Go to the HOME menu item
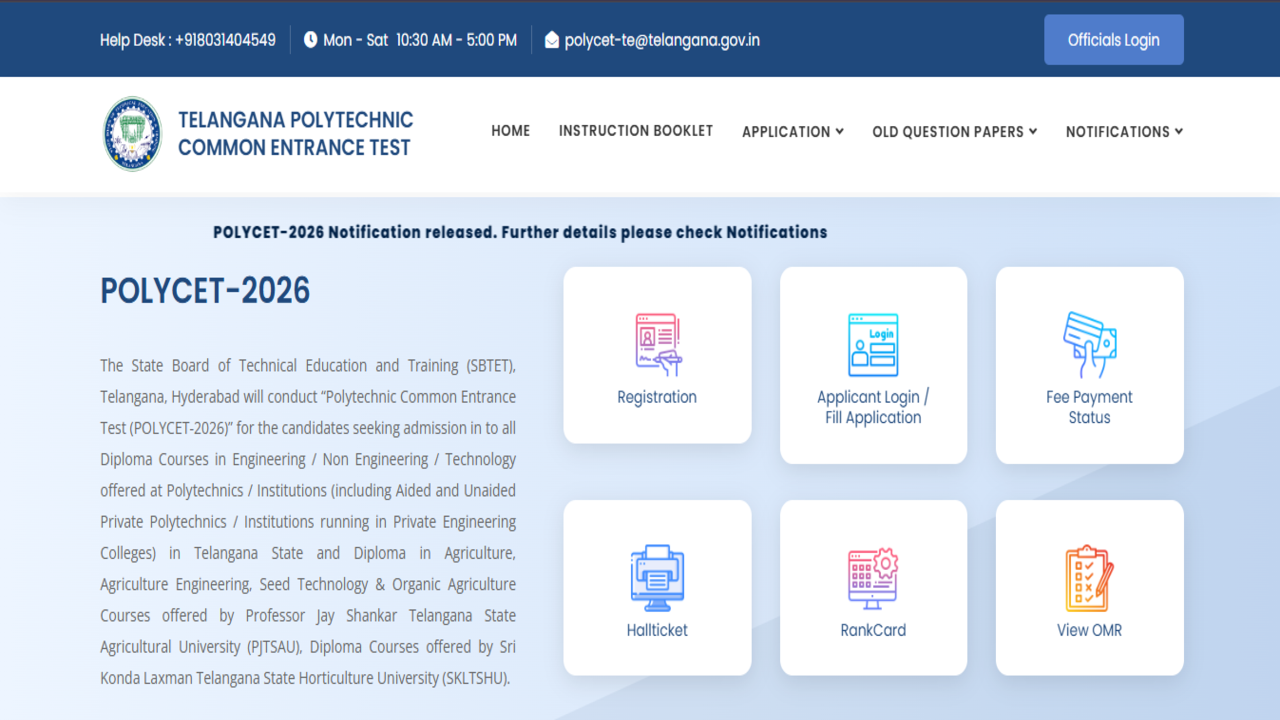Screen dimensions: 1280x720 click(510, 131)
